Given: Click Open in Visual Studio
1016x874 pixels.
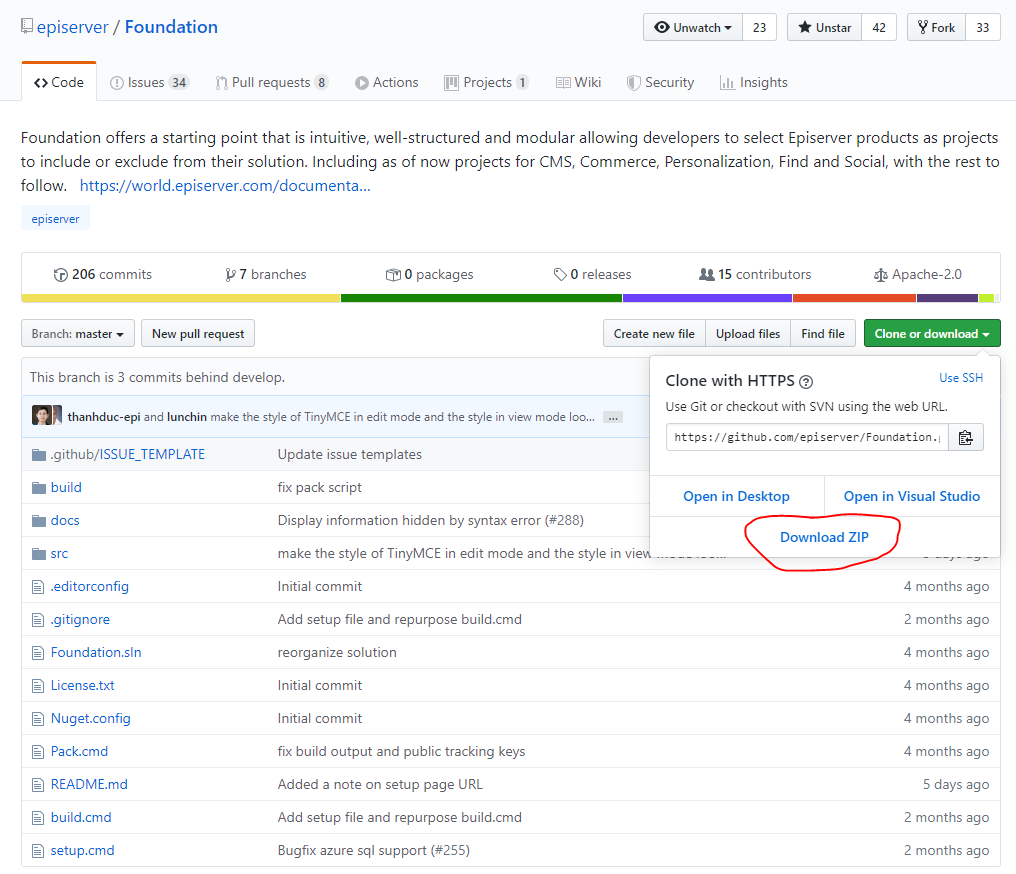Looking at the screenshot, I should click(x=912, y=496).
